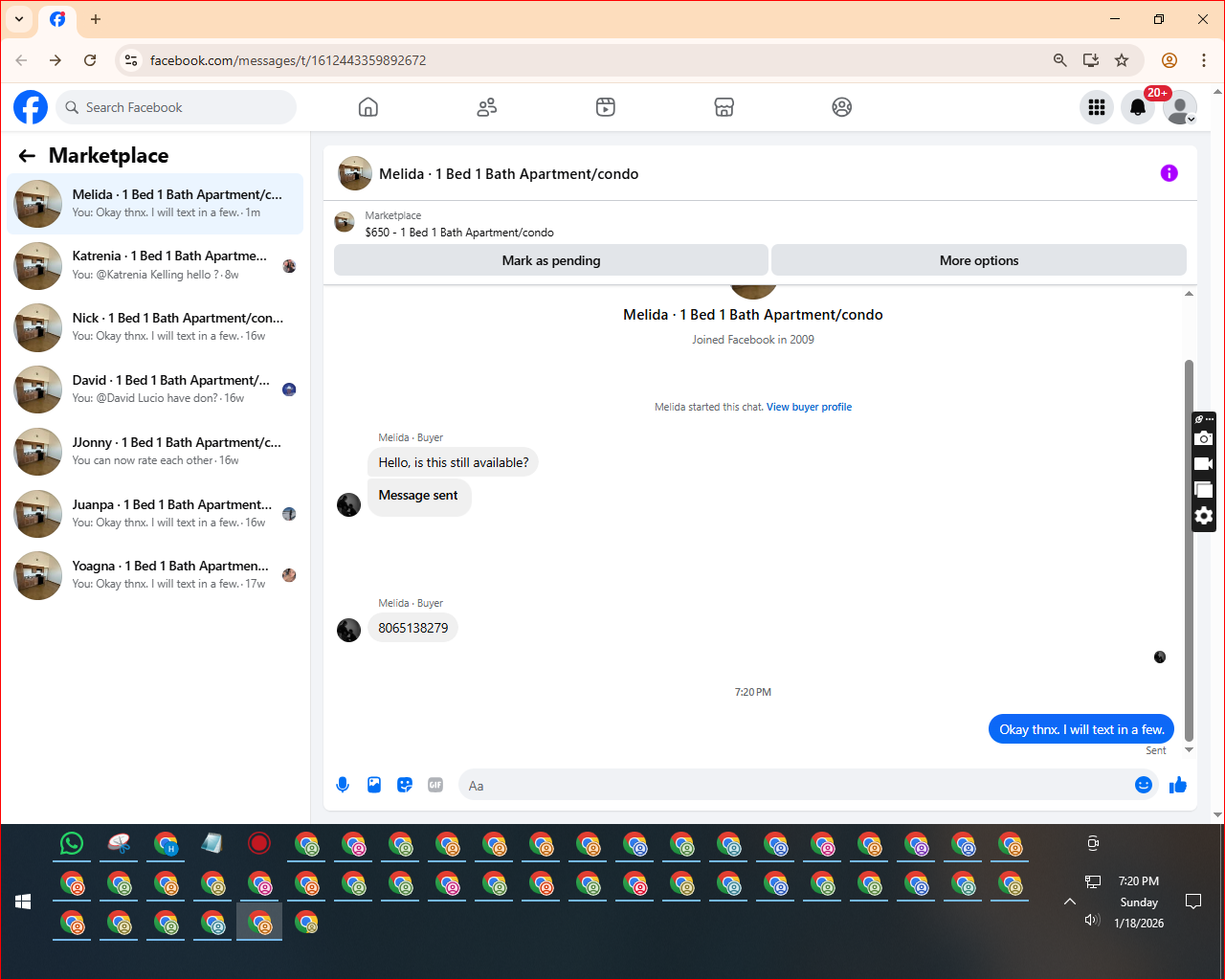Reload the page
The height and width of the screenshot is (980, 1225).
[90, 60]
